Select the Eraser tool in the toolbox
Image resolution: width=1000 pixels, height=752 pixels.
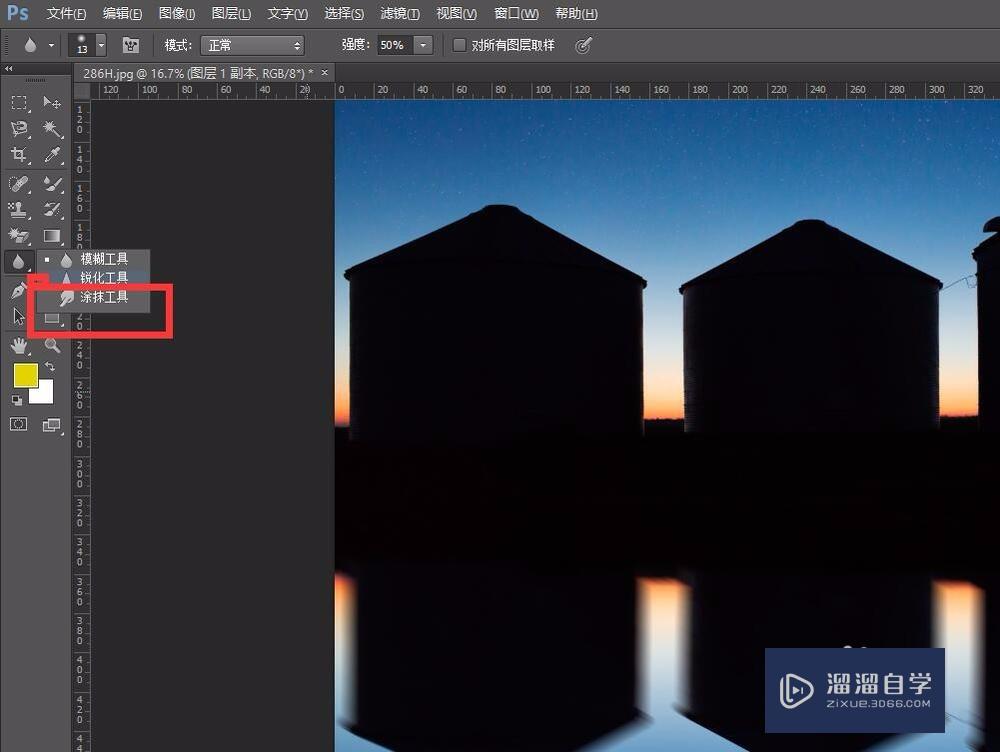[18, 236]
